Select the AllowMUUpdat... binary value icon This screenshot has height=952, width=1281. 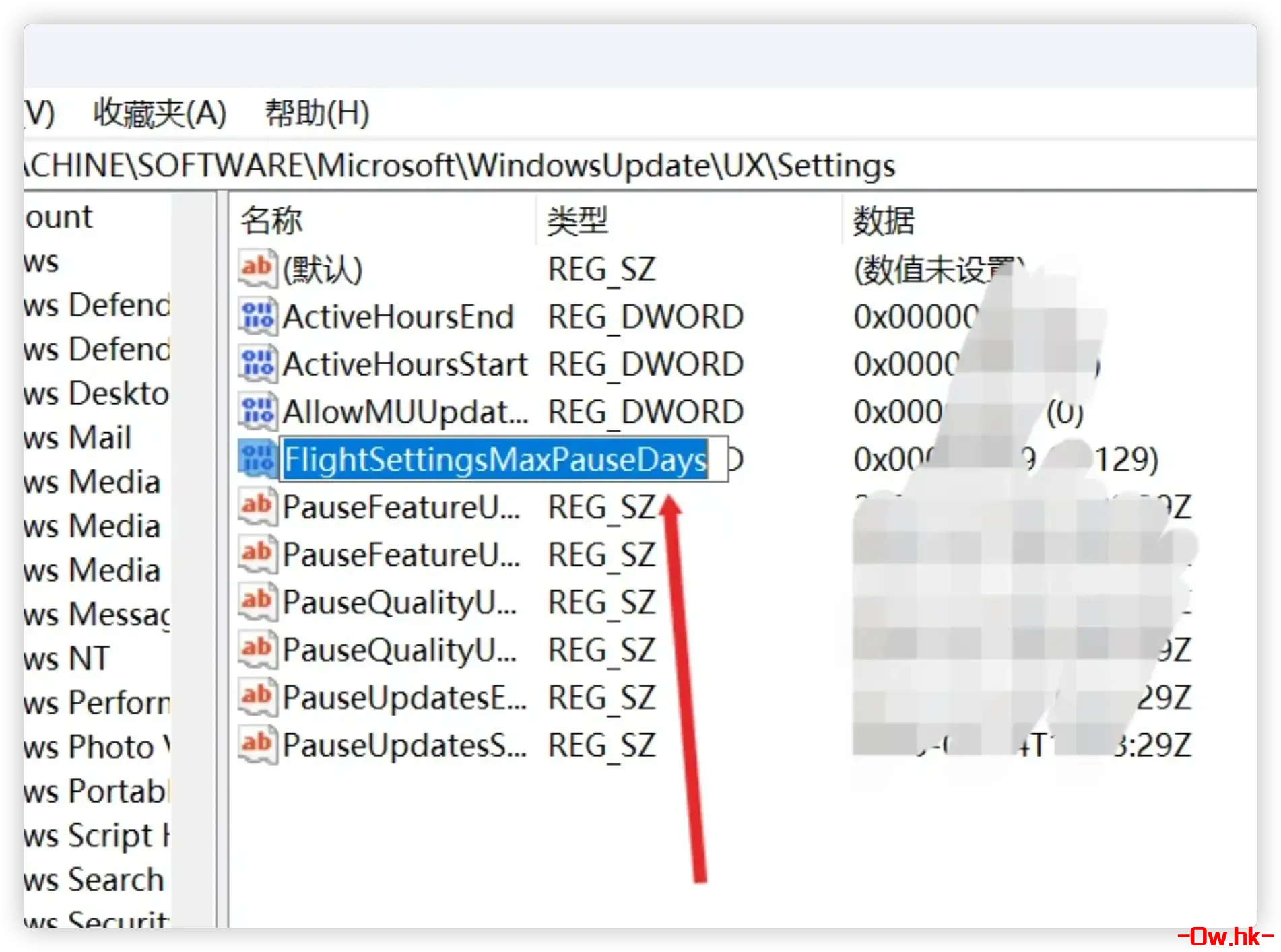(257, 411)
